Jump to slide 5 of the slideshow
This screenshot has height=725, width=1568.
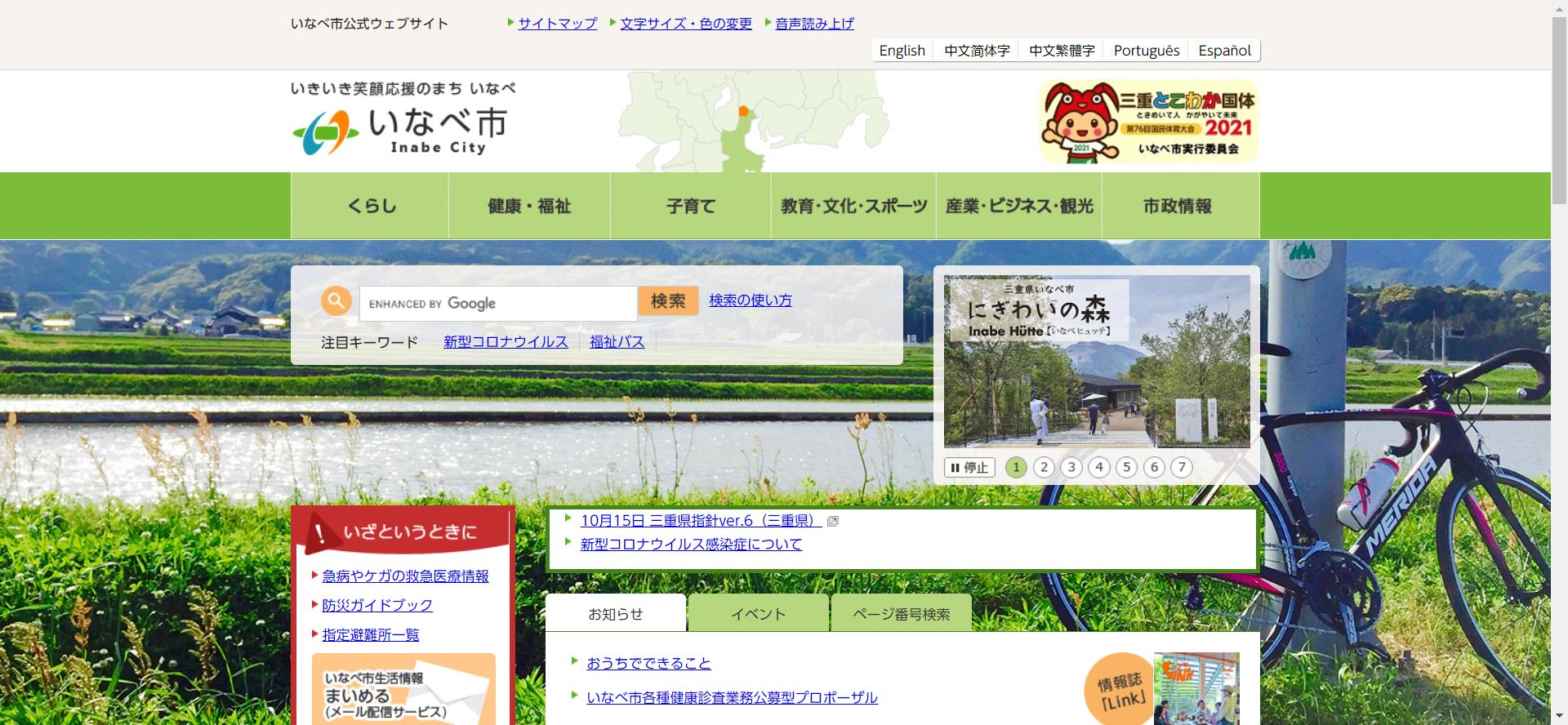[x=1126, y=468]
